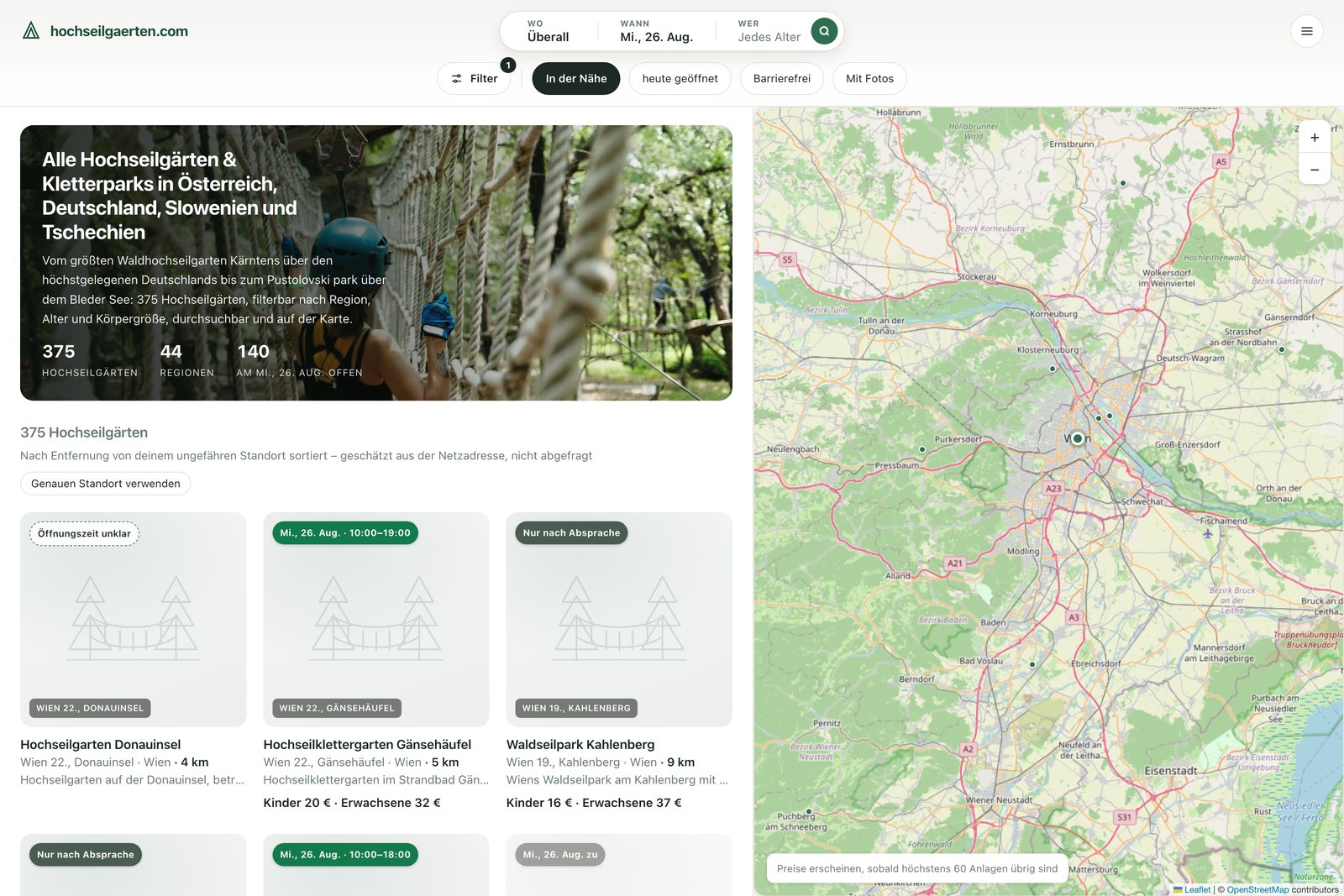Click the current location marker in Wien

pyautogui.click(x=1078, y=438)
